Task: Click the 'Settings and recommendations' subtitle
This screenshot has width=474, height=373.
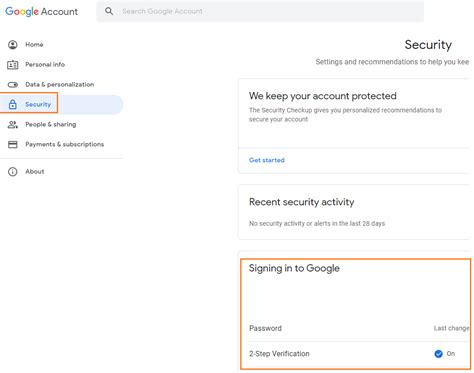Action: (392, 62)
